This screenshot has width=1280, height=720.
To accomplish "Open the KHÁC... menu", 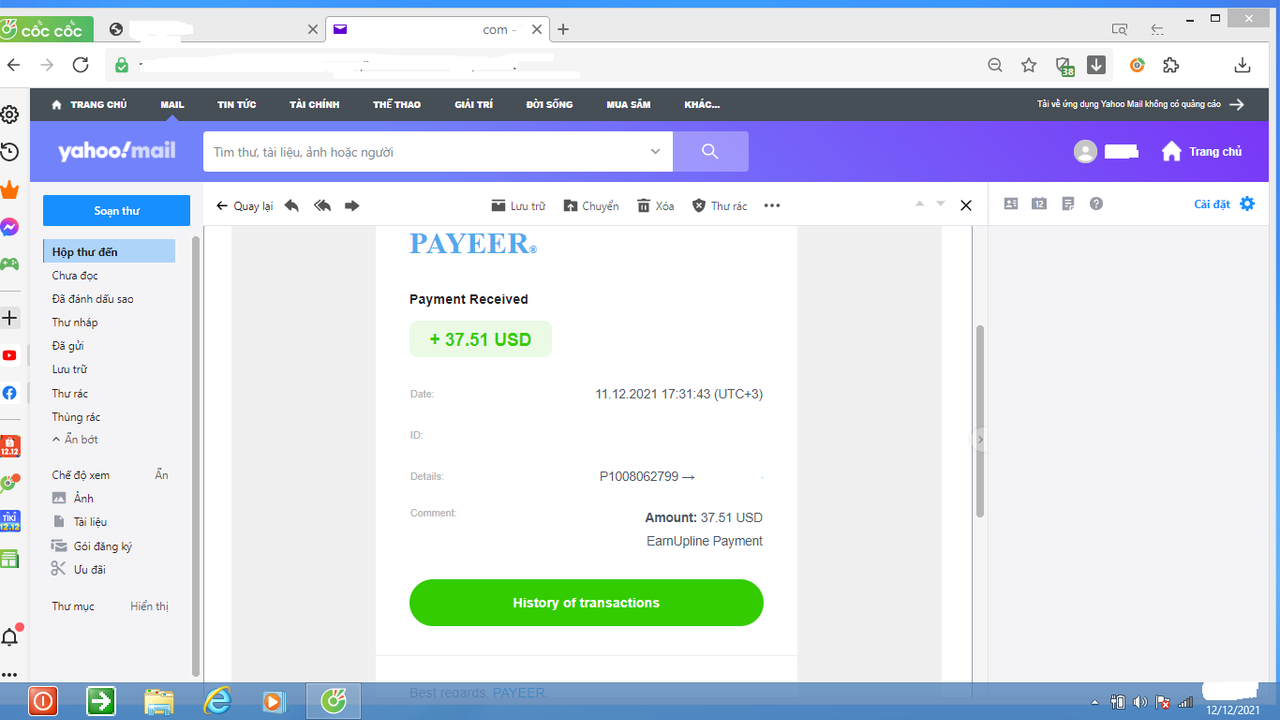I will click(x=702, y=105).
